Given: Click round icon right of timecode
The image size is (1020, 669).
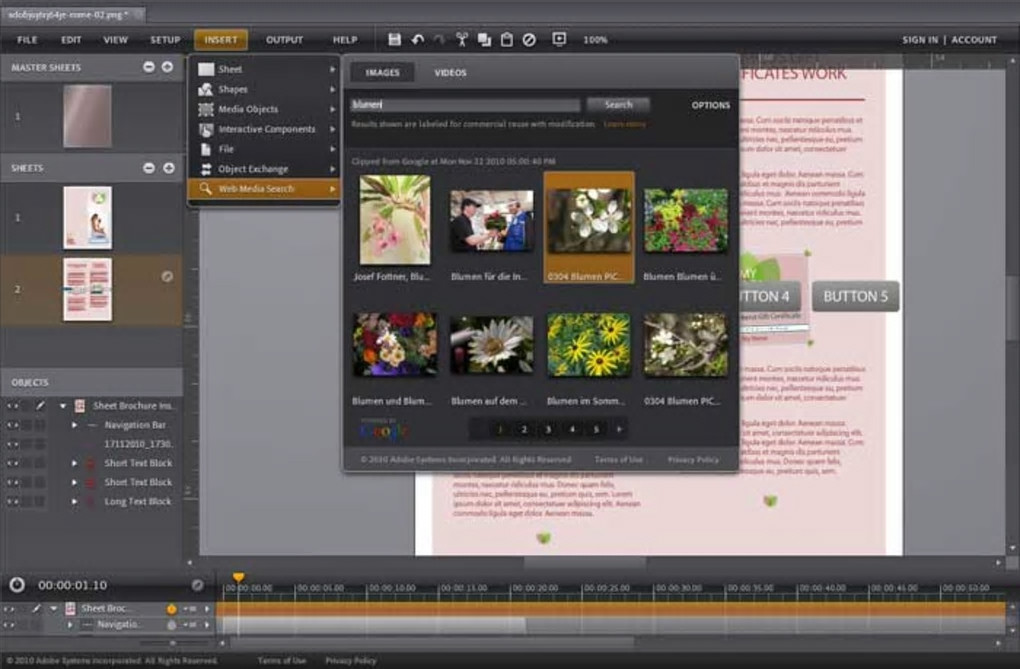Looking at the screenshot, I should point(198,585).
